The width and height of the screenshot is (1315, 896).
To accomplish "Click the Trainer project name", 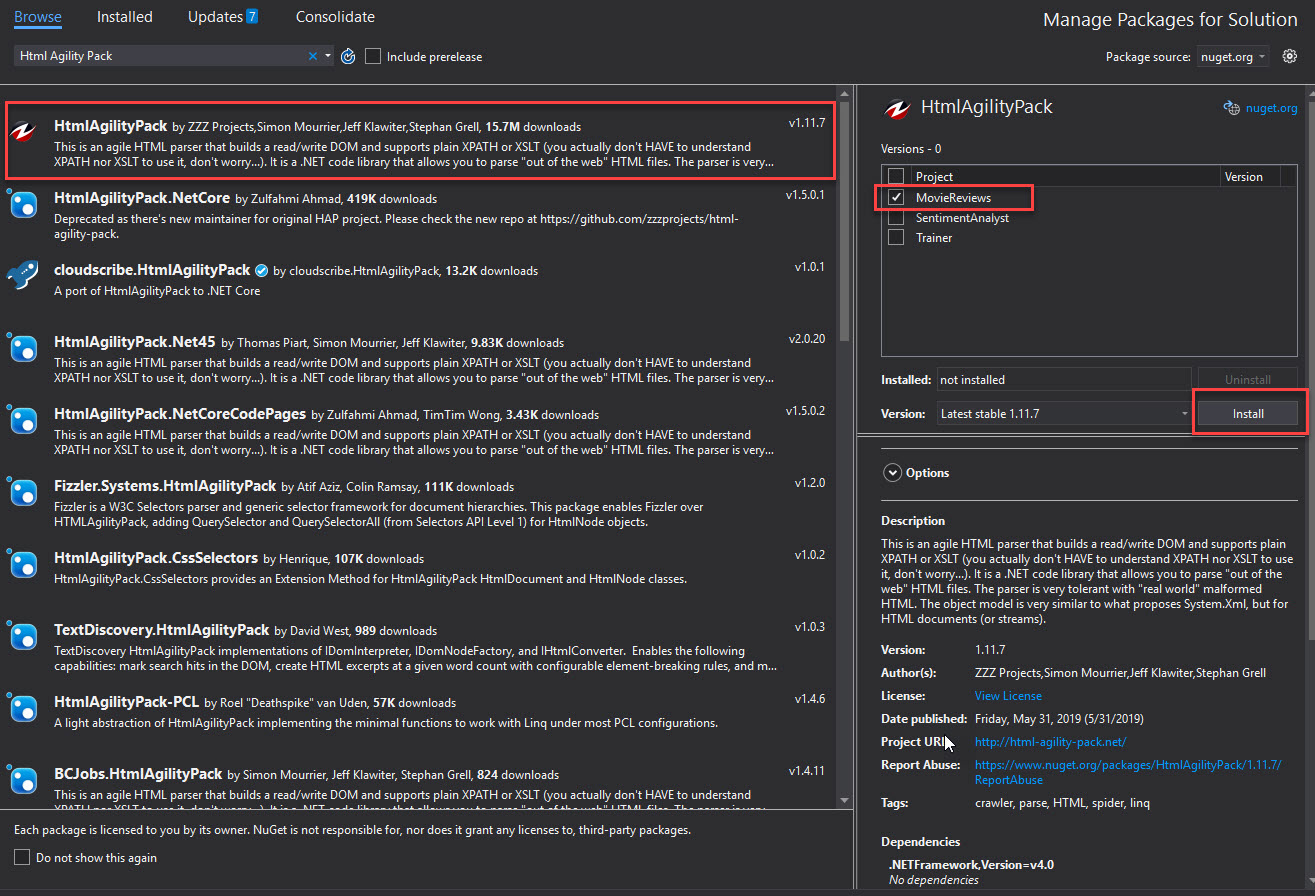I will pyautogui.click(x=934, y=237).
